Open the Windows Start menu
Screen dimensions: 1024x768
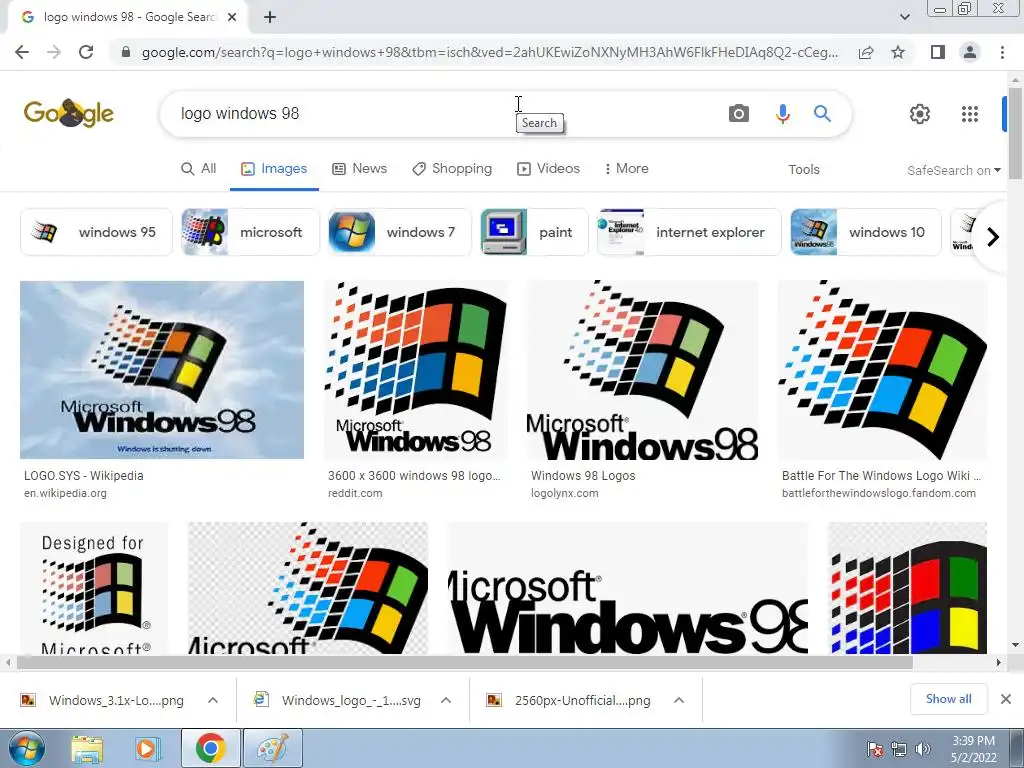point(27,748)
